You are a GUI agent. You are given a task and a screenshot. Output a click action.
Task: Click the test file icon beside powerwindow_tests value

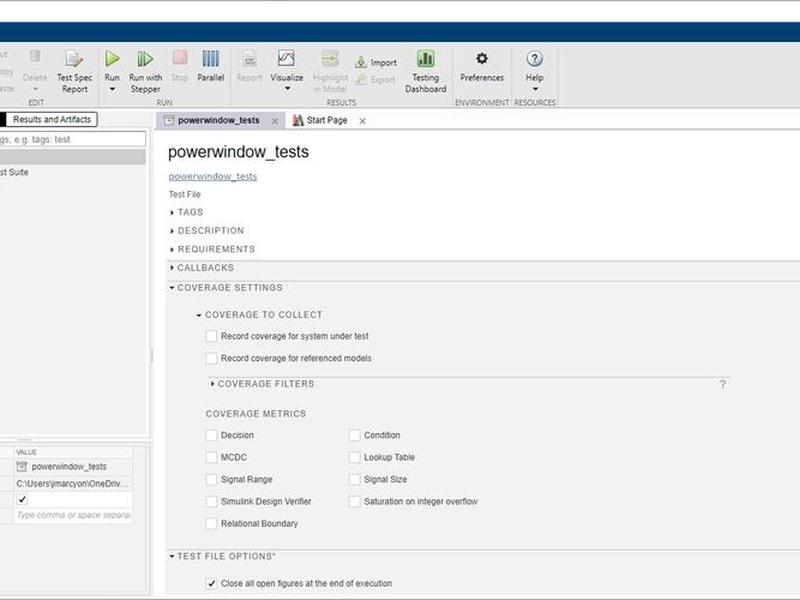(x=21, y=466)
